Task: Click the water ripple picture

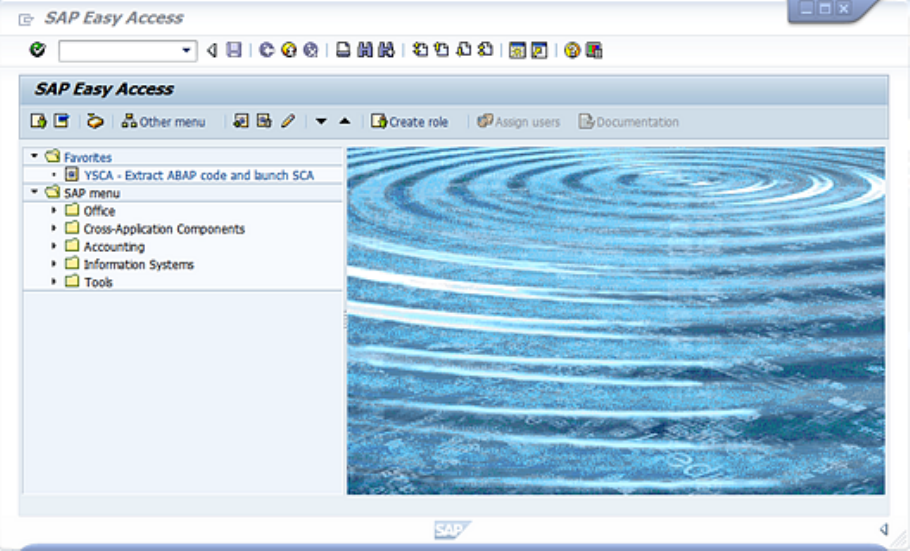Action: [x=616, y=320]
